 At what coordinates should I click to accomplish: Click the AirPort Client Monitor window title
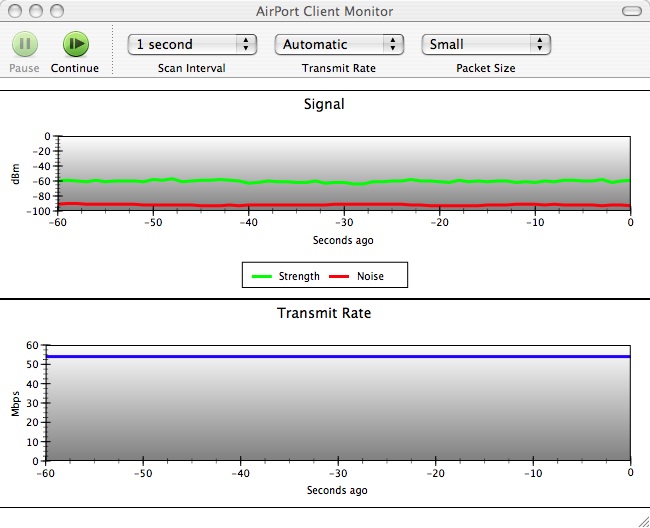(x=324, y=11)
